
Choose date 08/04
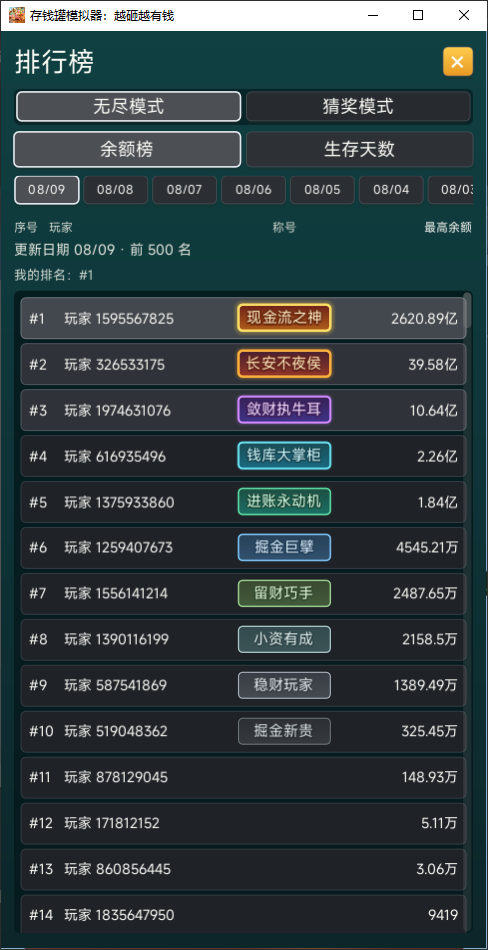[391, 190]
